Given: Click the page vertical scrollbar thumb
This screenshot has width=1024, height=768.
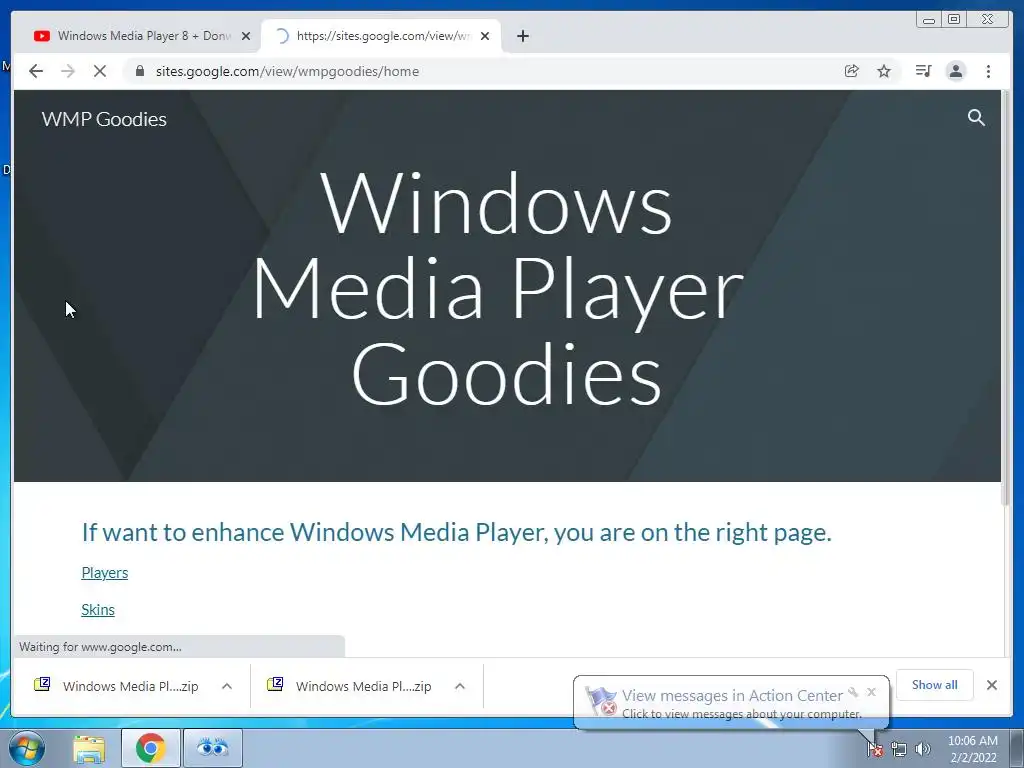Looking at the screenshot, I should (1006, 297).
